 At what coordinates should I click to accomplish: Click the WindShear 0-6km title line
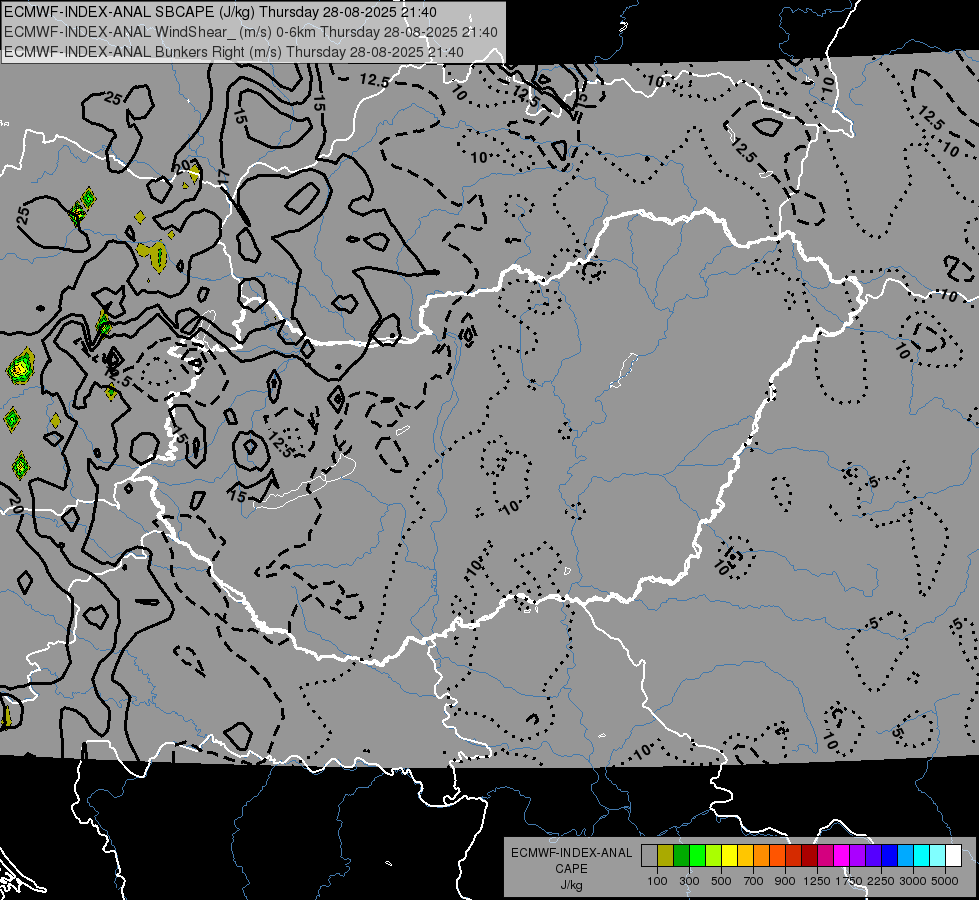(250, 32)
